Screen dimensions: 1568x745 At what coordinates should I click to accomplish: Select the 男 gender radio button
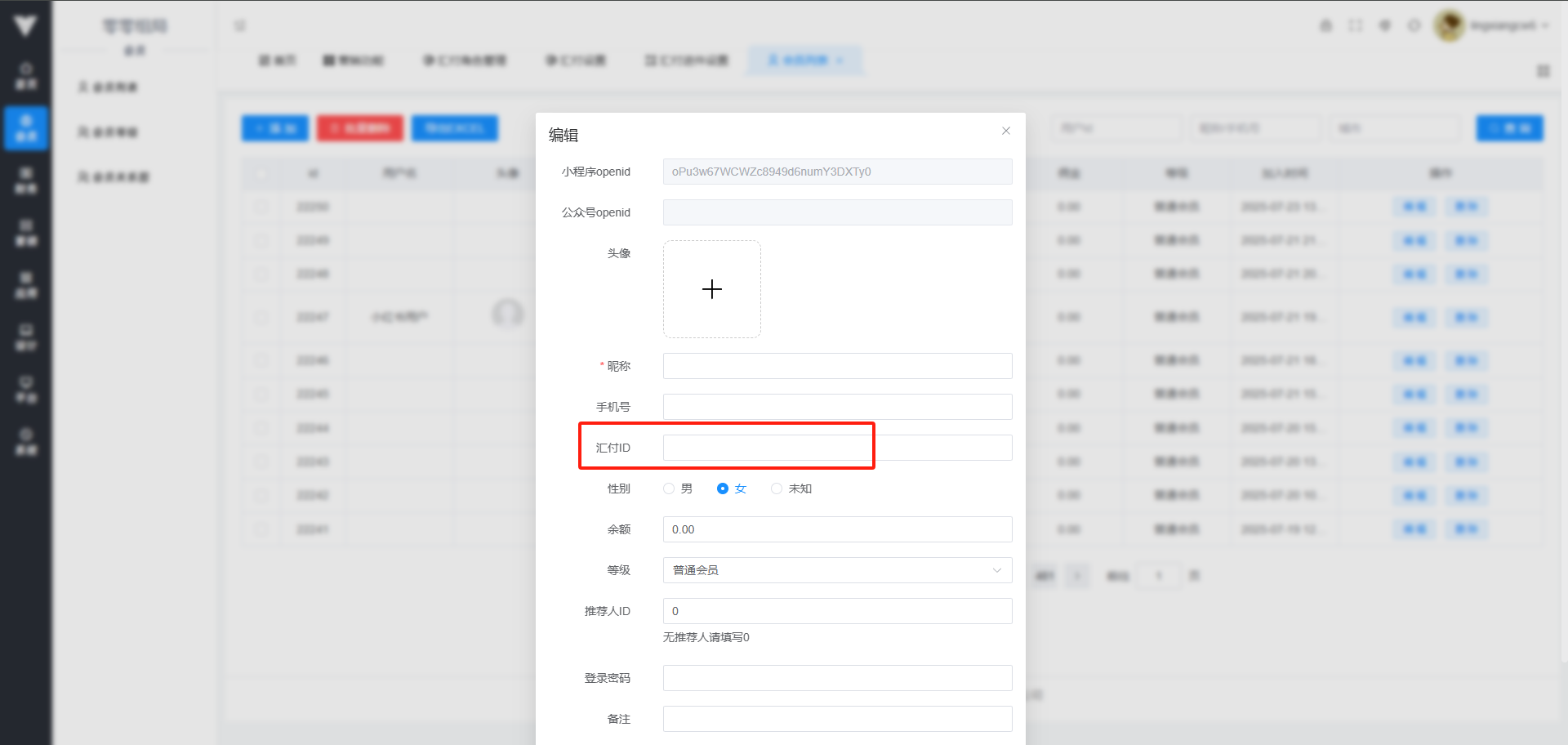coord(669,488)
